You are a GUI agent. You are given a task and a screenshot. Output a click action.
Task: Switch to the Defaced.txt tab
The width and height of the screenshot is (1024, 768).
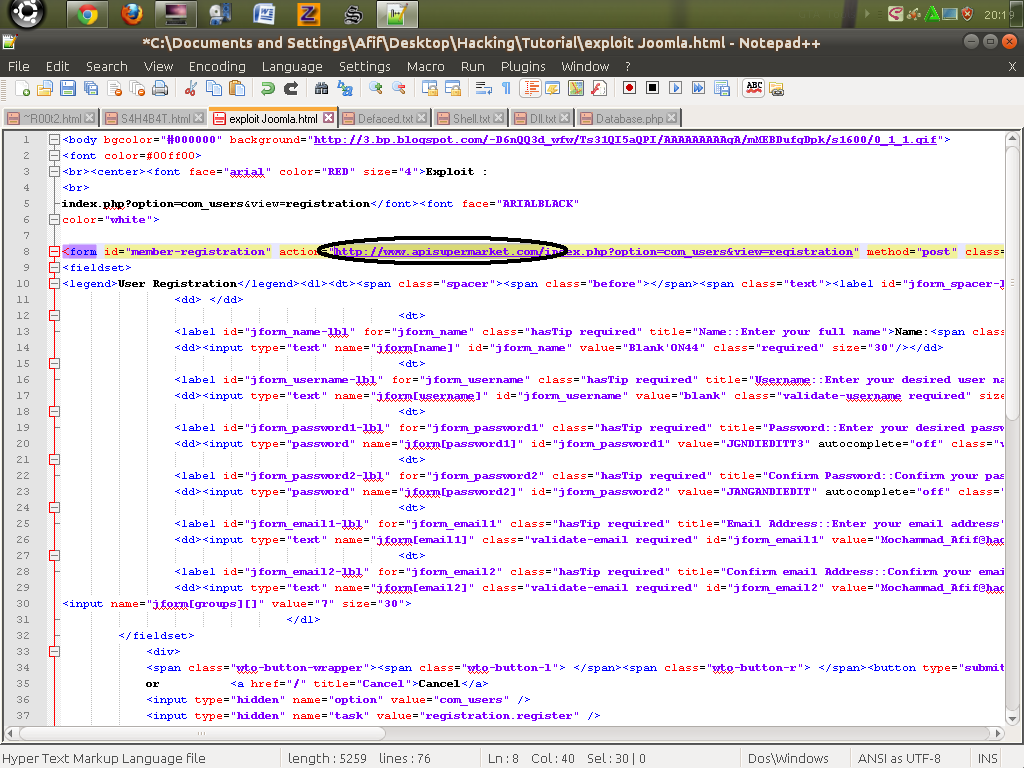[x=385, y=118]
